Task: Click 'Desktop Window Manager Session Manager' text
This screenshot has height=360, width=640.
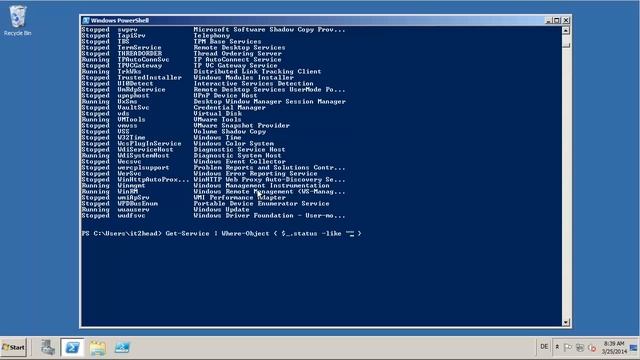Action: click(x=269, y=101)
